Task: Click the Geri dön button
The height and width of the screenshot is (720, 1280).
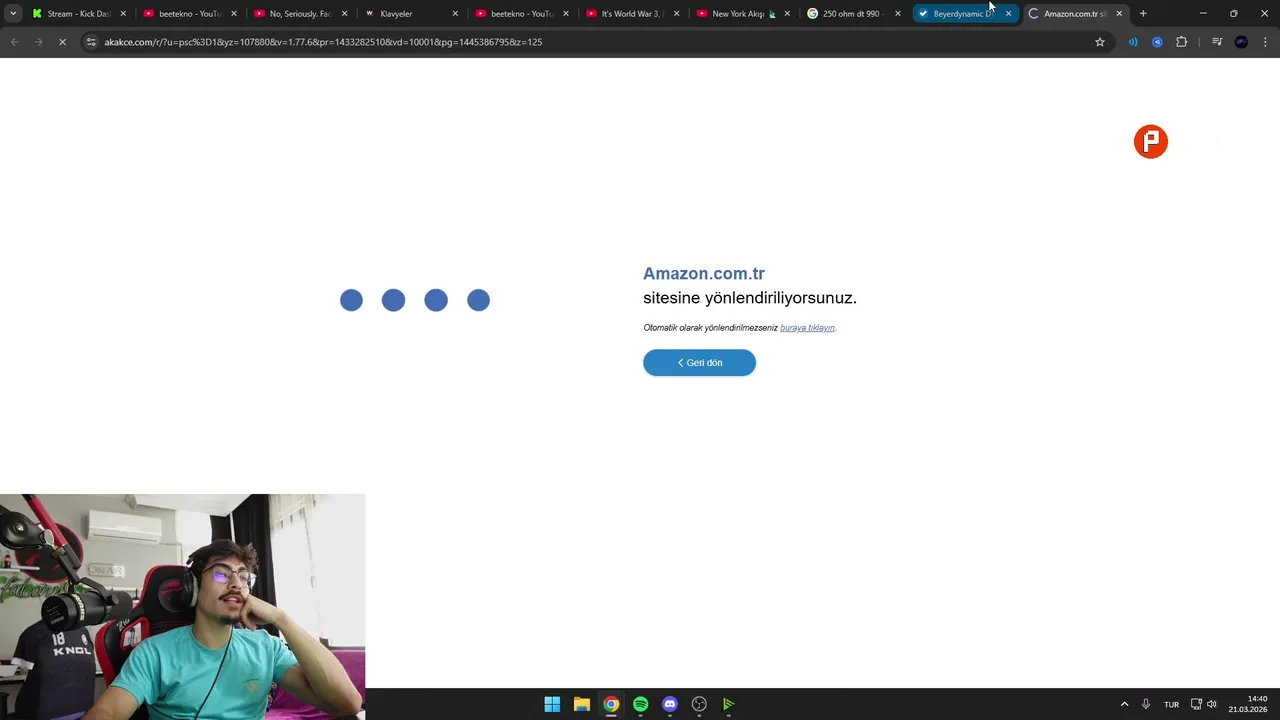Action: pyautogui.click(x=699, y=363)
